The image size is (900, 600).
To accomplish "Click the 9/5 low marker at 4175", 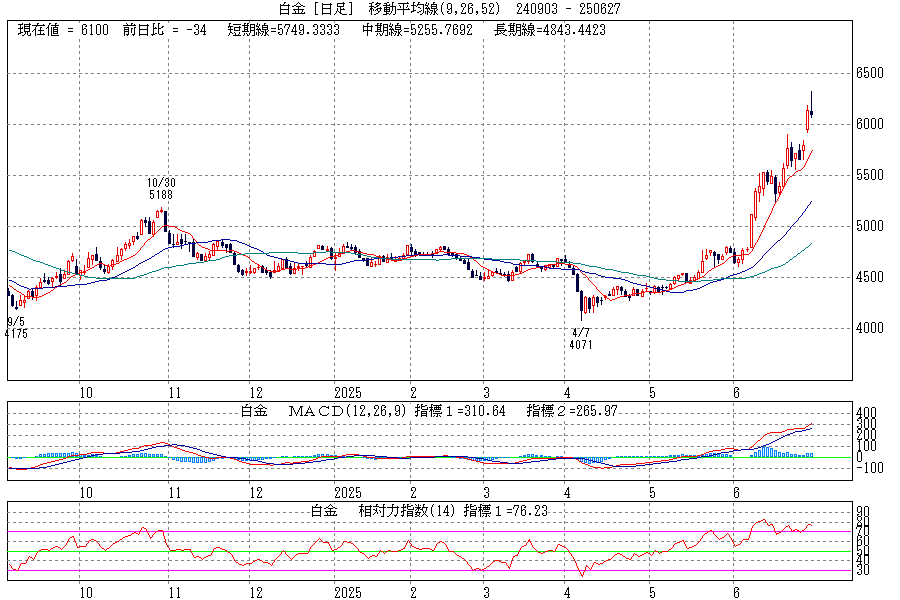I will pyautogui.click(x=16, y=327).
